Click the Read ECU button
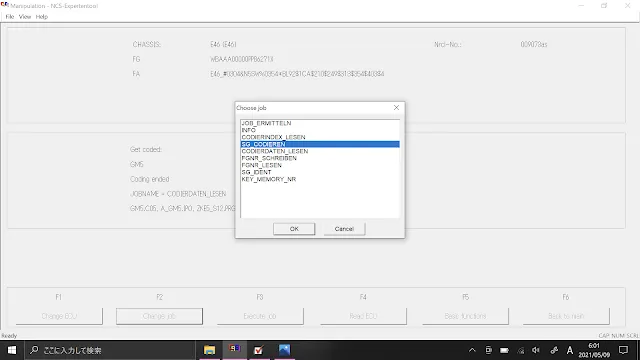Viewport: 640px width, 360px height. [x=363, y=316]
